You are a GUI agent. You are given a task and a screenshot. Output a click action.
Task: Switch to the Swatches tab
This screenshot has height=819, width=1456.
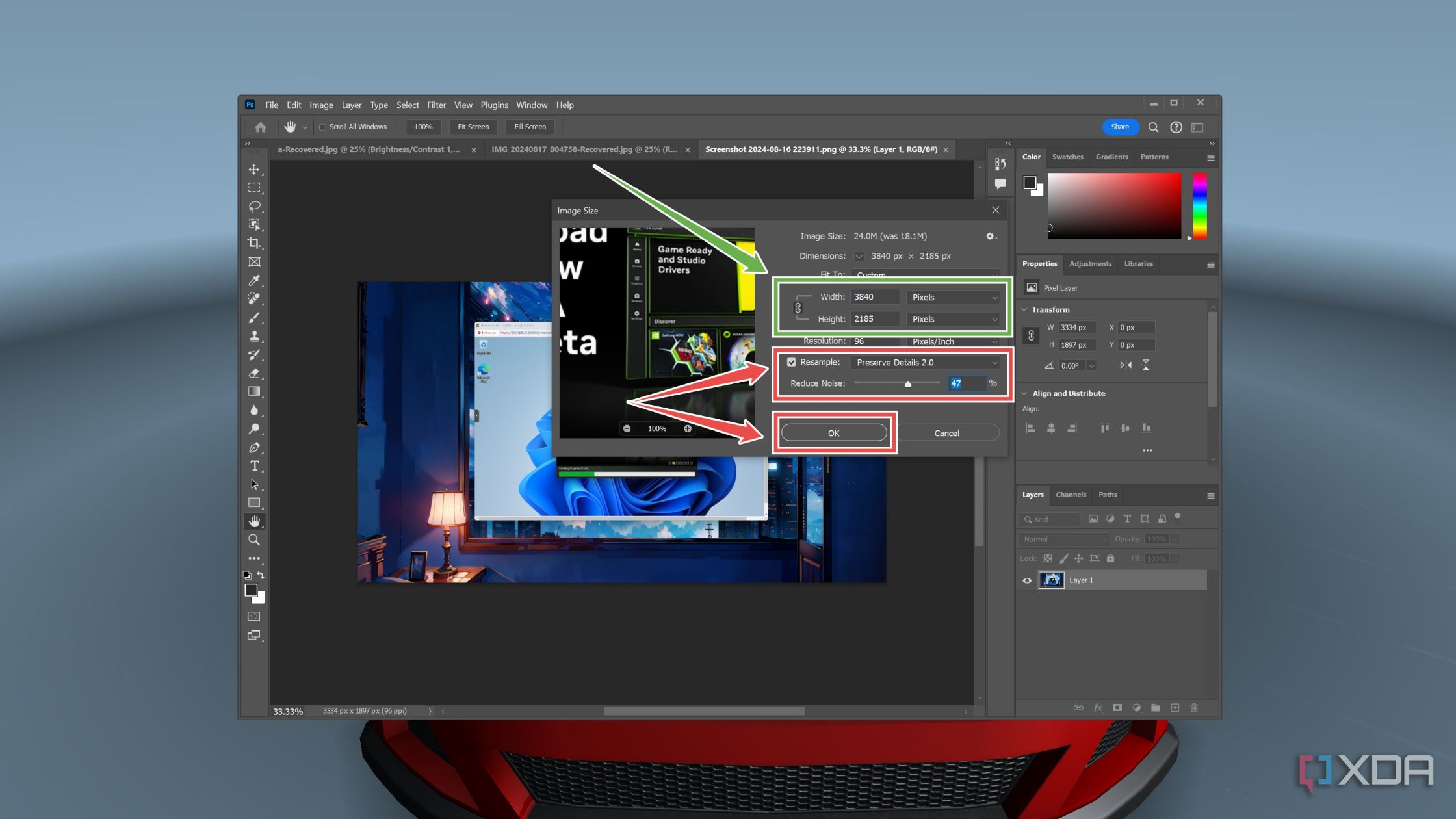click(x=1067, y=157)
